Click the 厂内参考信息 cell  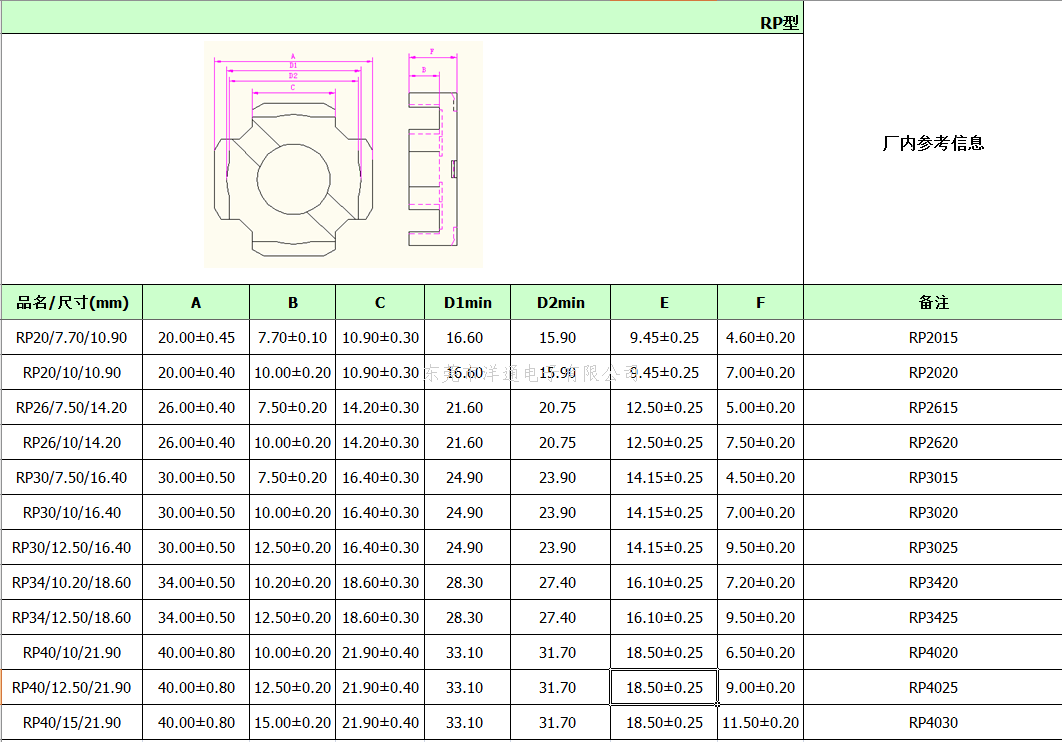[932, 143]
